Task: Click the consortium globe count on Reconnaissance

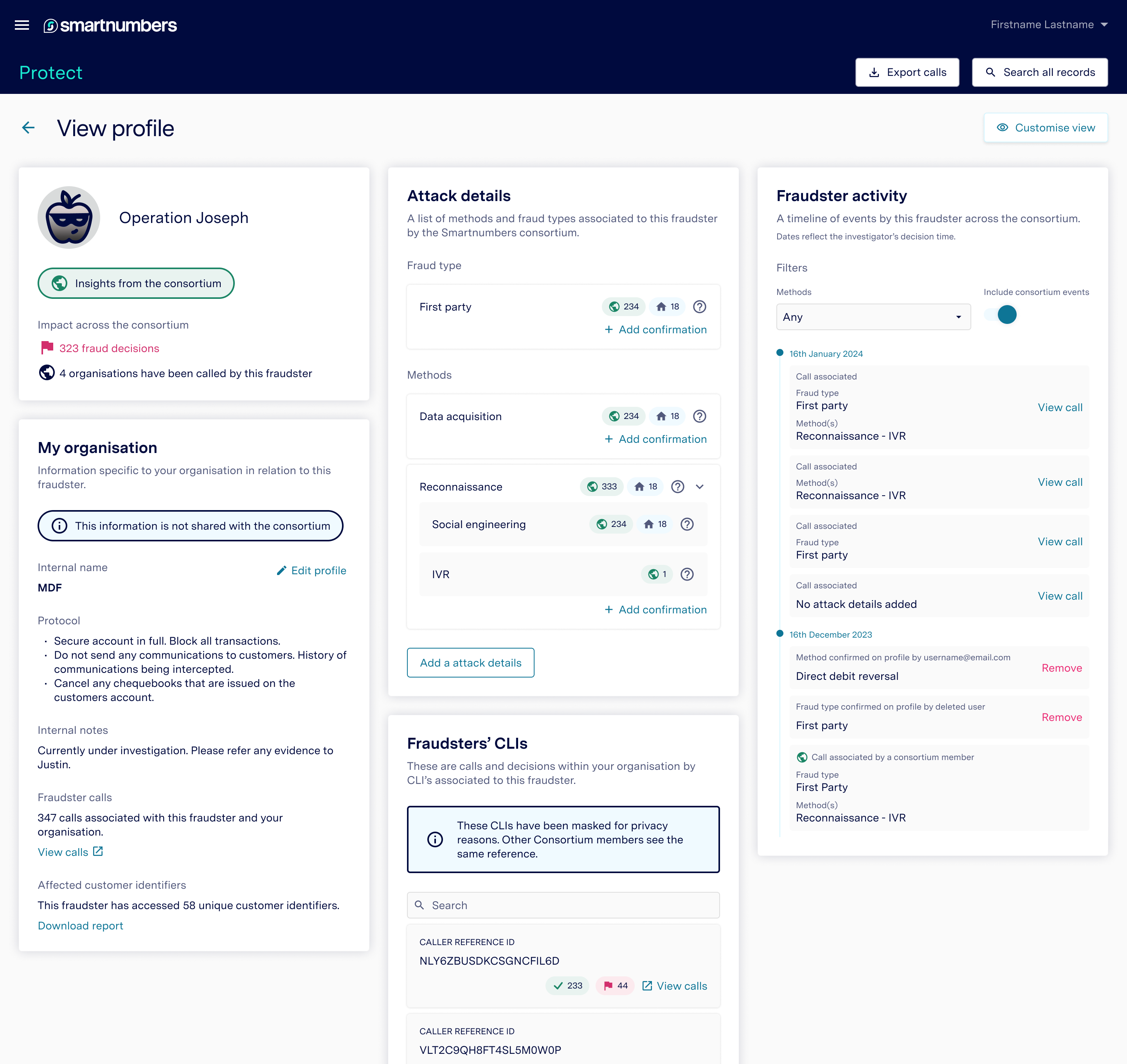Action: pos(601,487)
